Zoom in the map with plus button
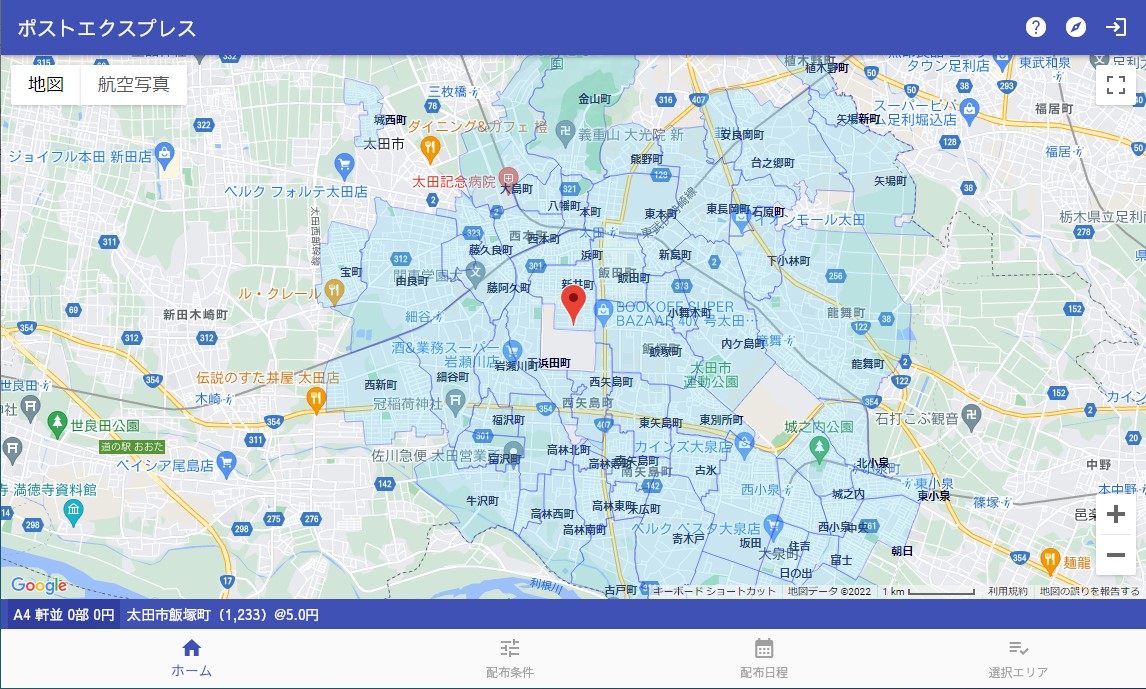 (1116, 514)
